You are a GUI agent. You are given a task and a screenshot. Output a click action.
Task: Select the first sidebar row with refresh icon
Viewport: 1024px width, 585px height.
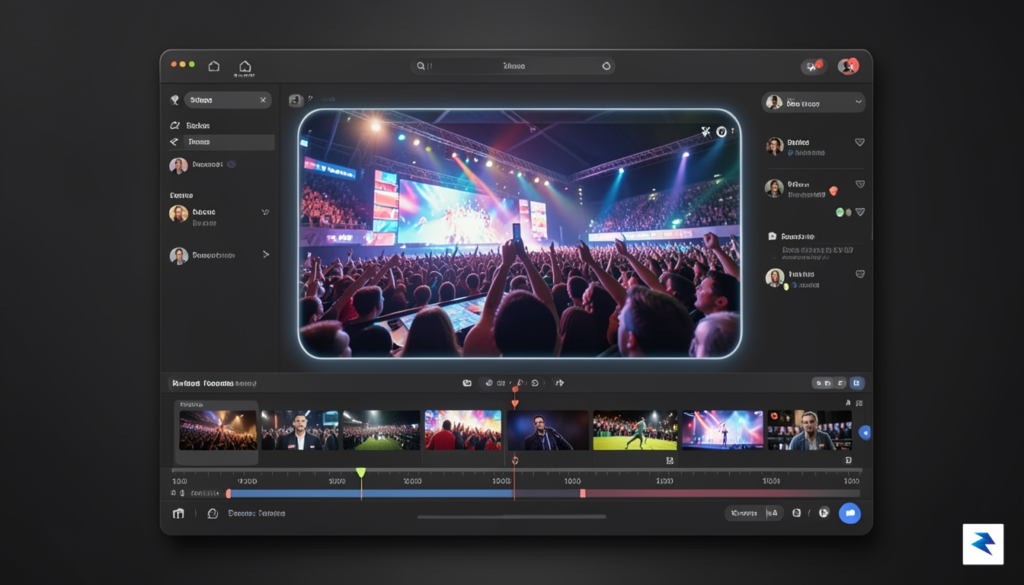click(221, 125)
